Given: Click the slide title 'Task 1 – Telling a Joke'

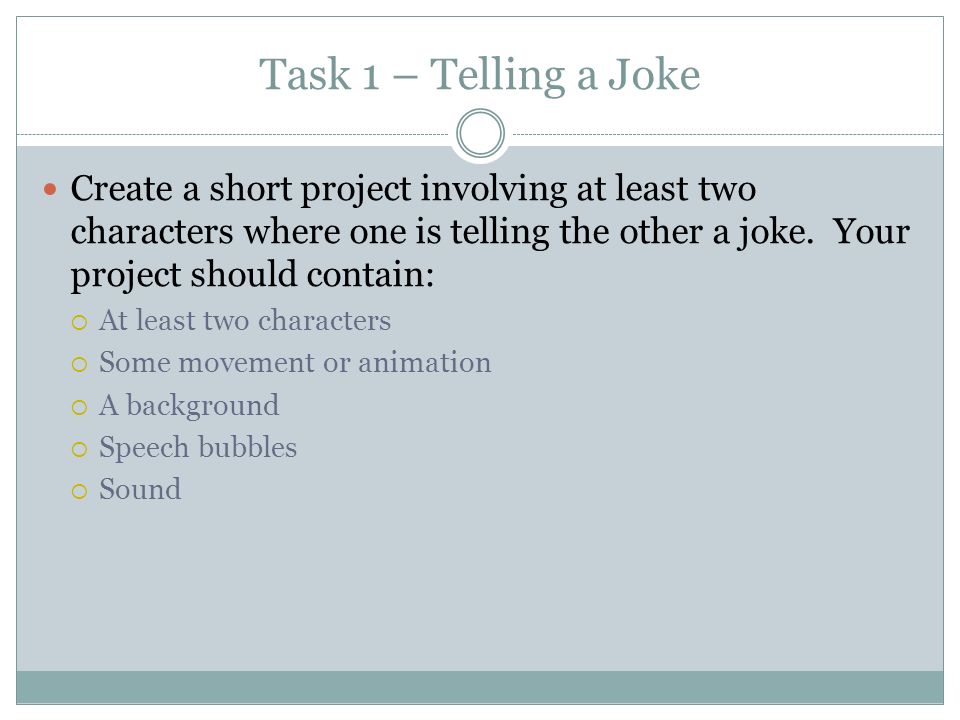Looking at the screenshot, I should [479, 75].
